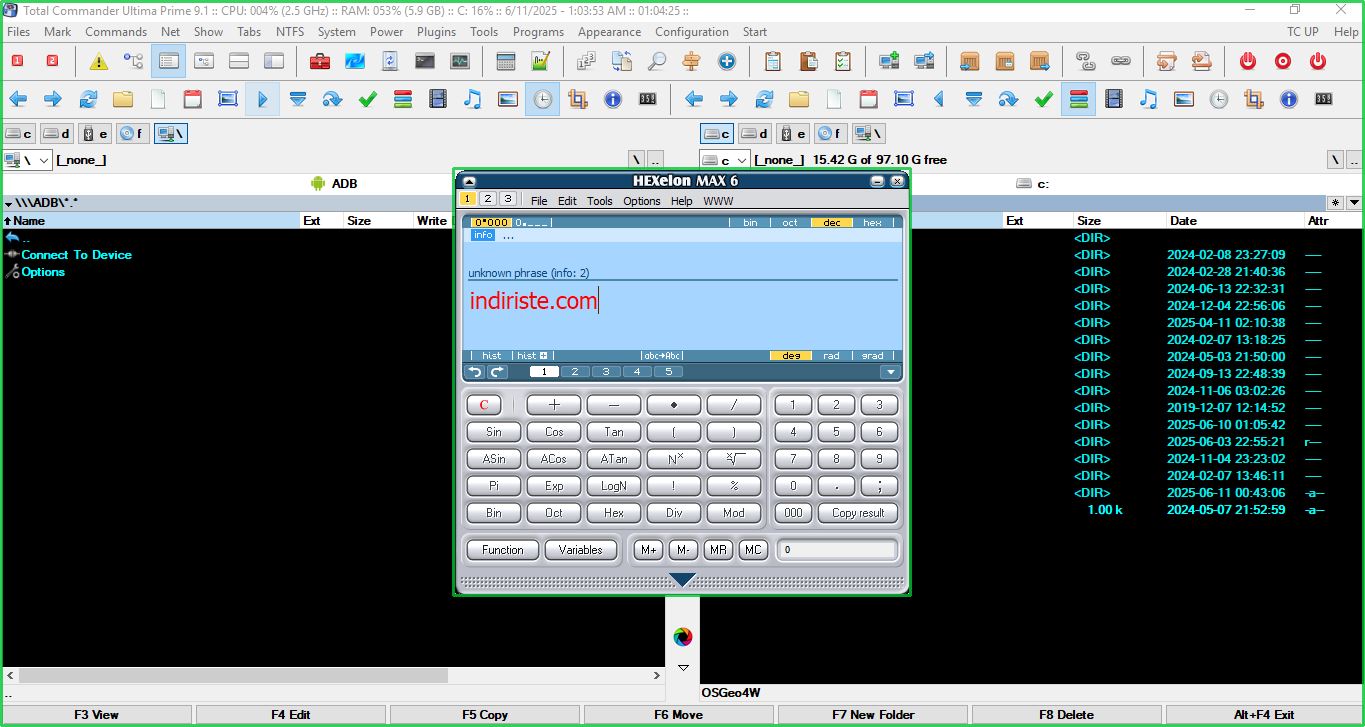The width and height of the screenshot is (1365, 727).
Task: Select Connect To Device in ADB panel
Action: 77,255
